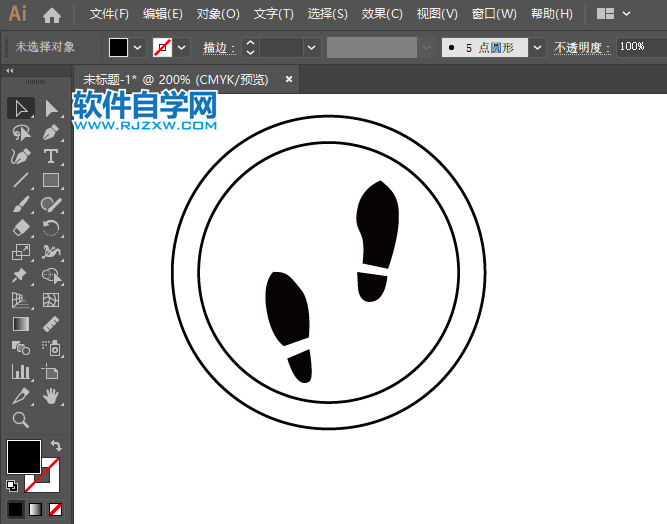
Task: Set paint mode to Gradient
Action: coord(35,509)
